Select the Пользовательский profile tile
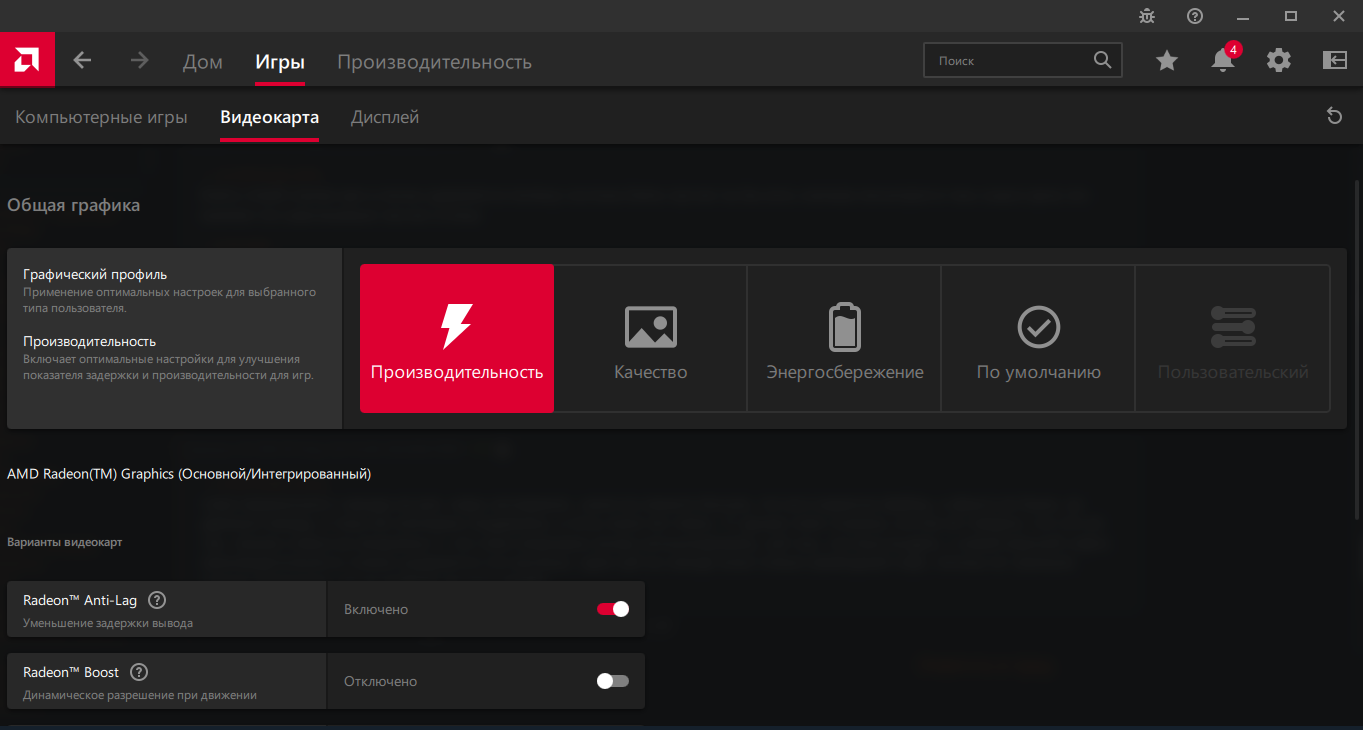This screenshot has width=1363, height=730. [x=1233, y=338]
